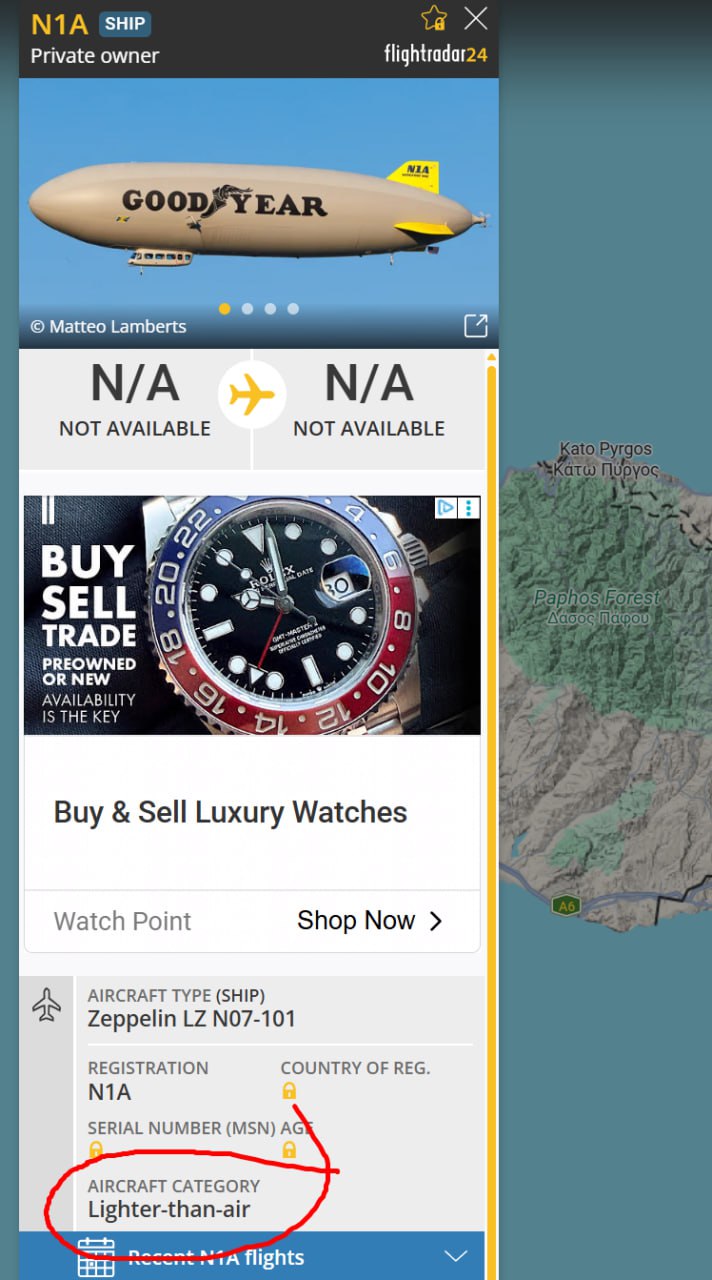
Task: Click the yellow airplane route icon
Action: [252, 396]
